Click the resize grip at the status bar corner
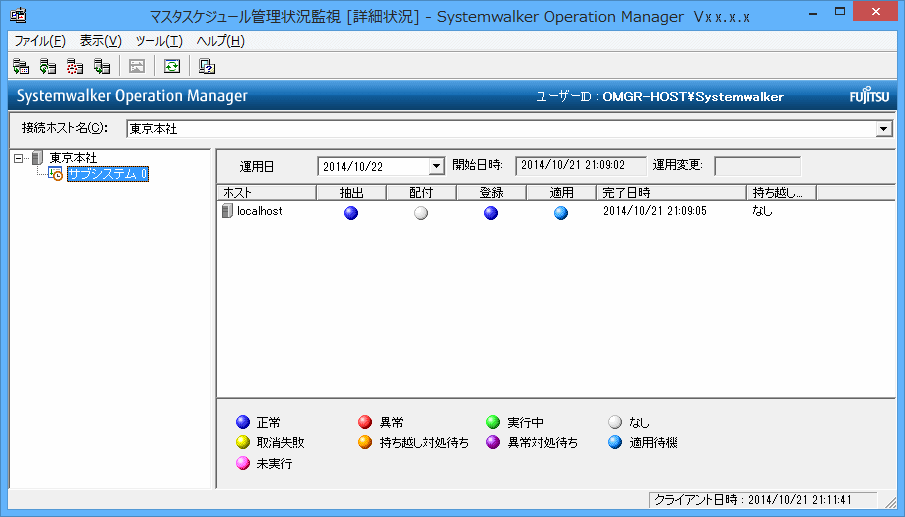Screen dimensions: 905x517 [890, 501]
